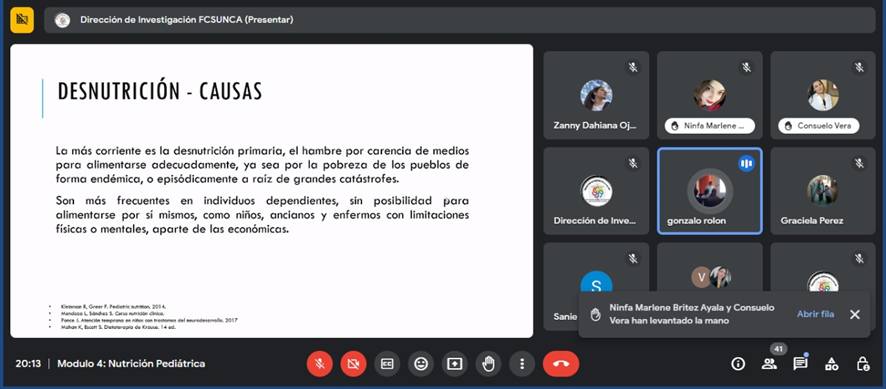This screenshot has width=886, height=389.
Task: Open the chat messages panel
Action: point(800,364)
